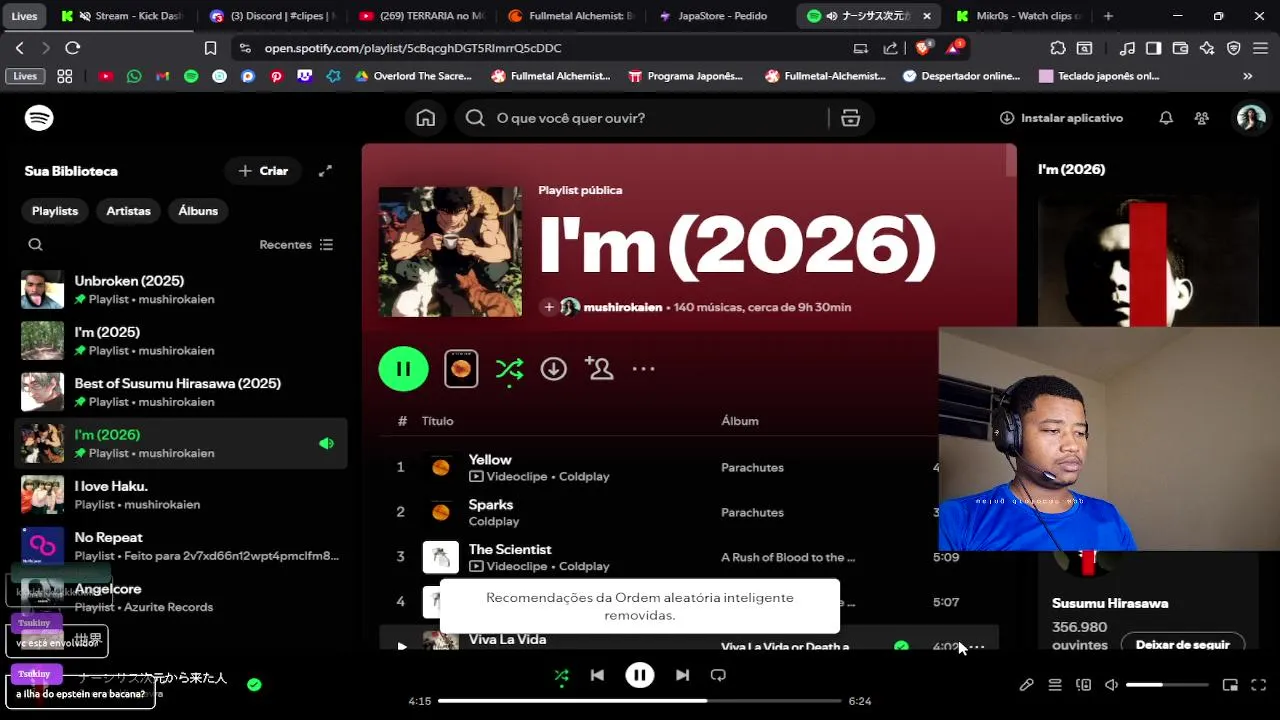1280x720 pixels.
Task: Open more options for I'm (2026) playlist
Action: coord(643,369)
